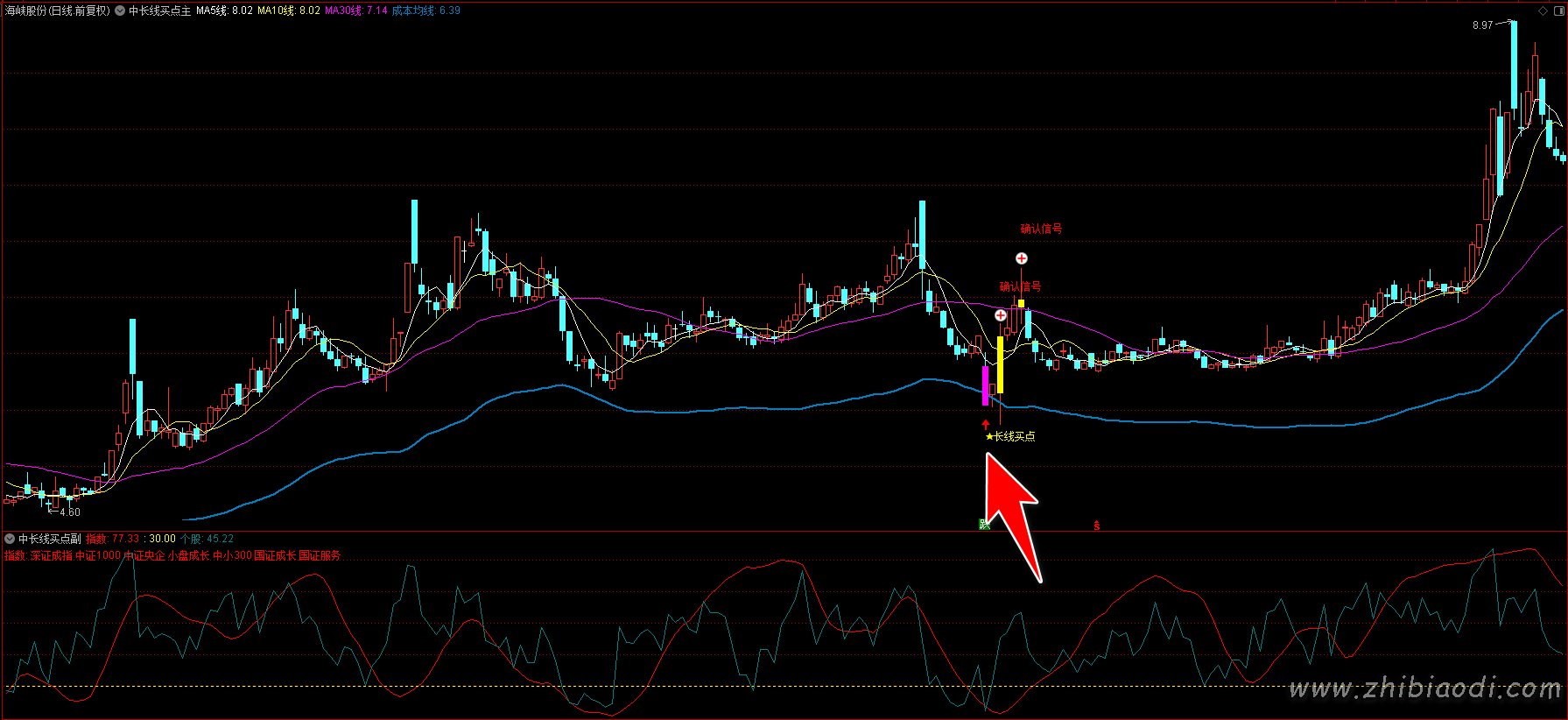
Task: Click the ★长线买点 signal label
Action: pyautogui.click(x=1010, y=436)
